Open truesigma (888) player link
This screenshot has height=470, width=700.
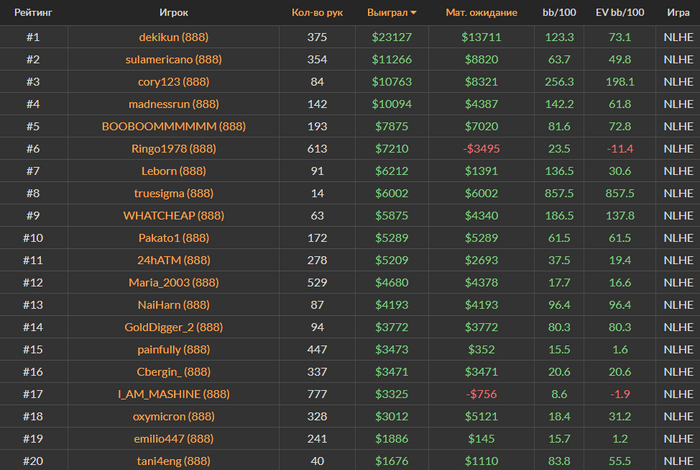pos(174,193)
